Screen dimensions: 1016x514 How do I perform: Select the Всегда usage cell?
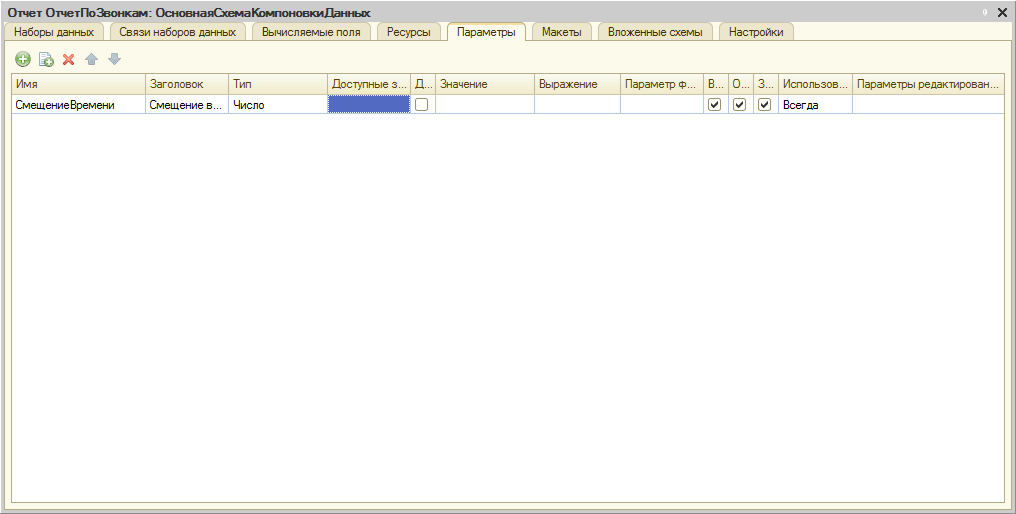point(815,104)
